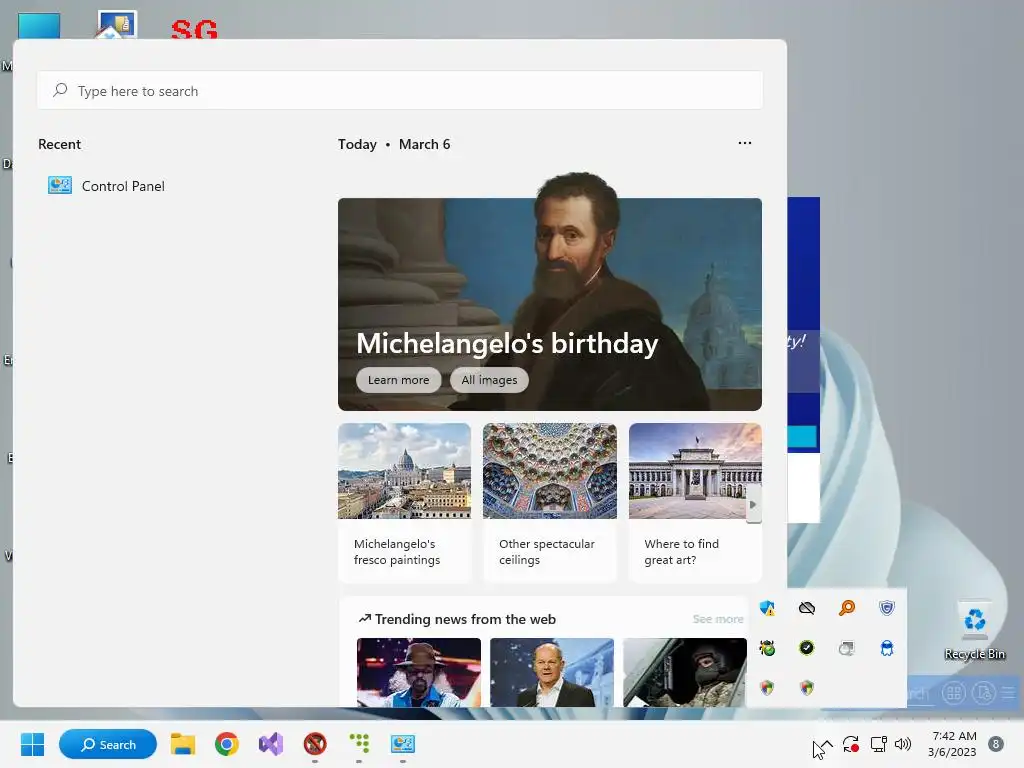
Task: Click the OneDrive offline cloud tray icon
Action: [x=807, y=608]
